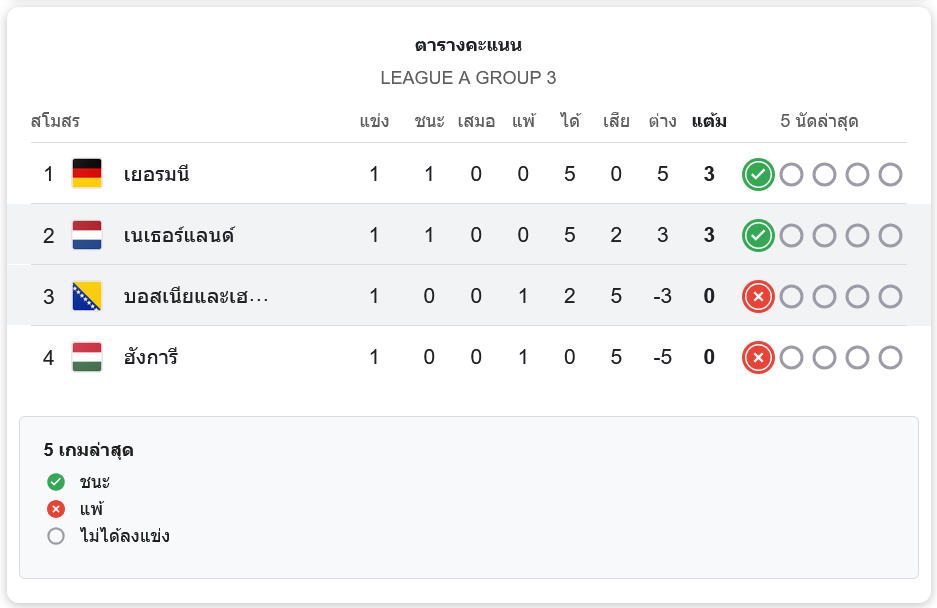Click the empty not-played circle in legend
Screen dimensions: 937x608
click(56, 536)
